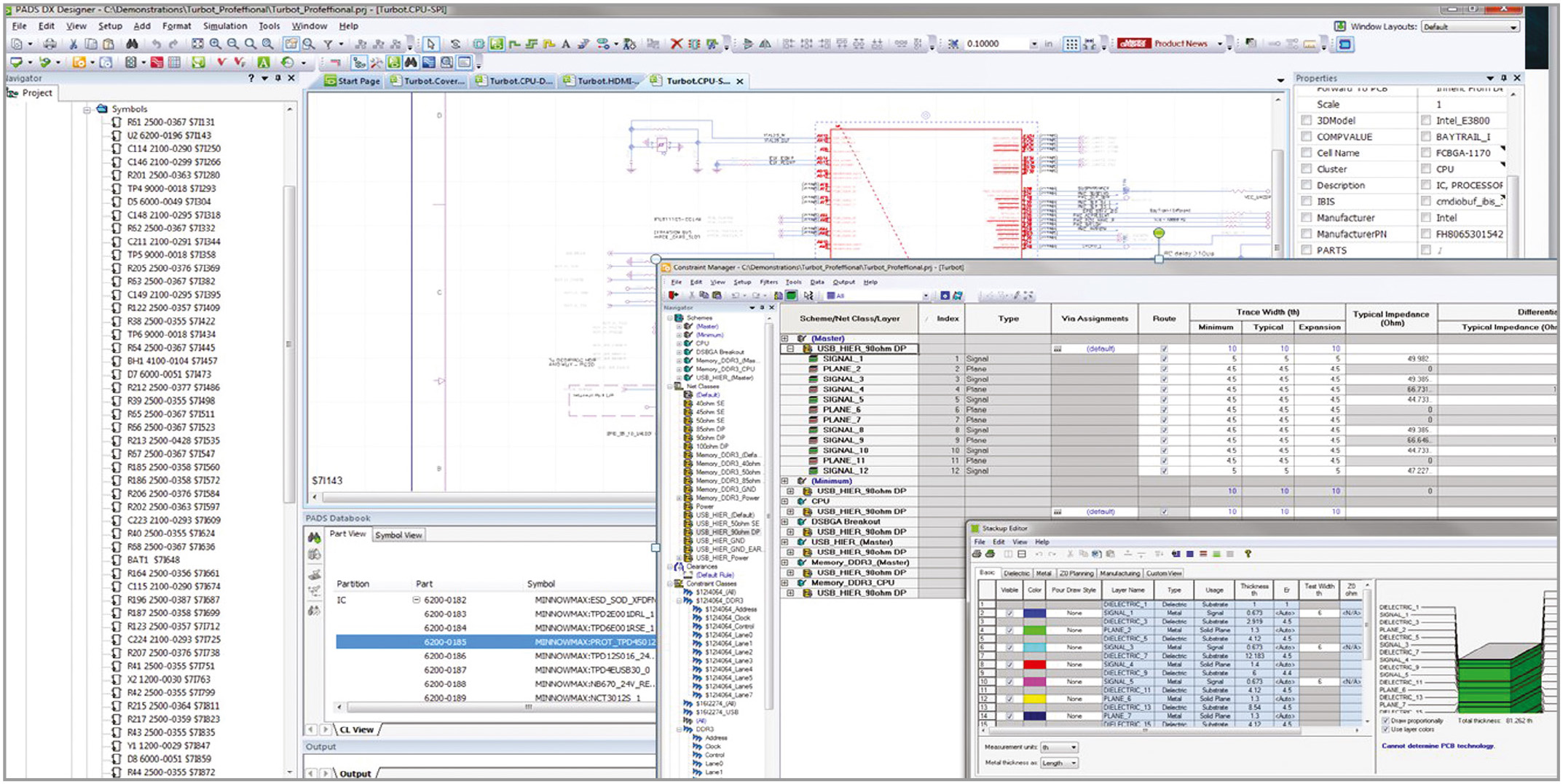
Task: Click the Type column header in Constraint Manager
Action: tap(1008, 319)
